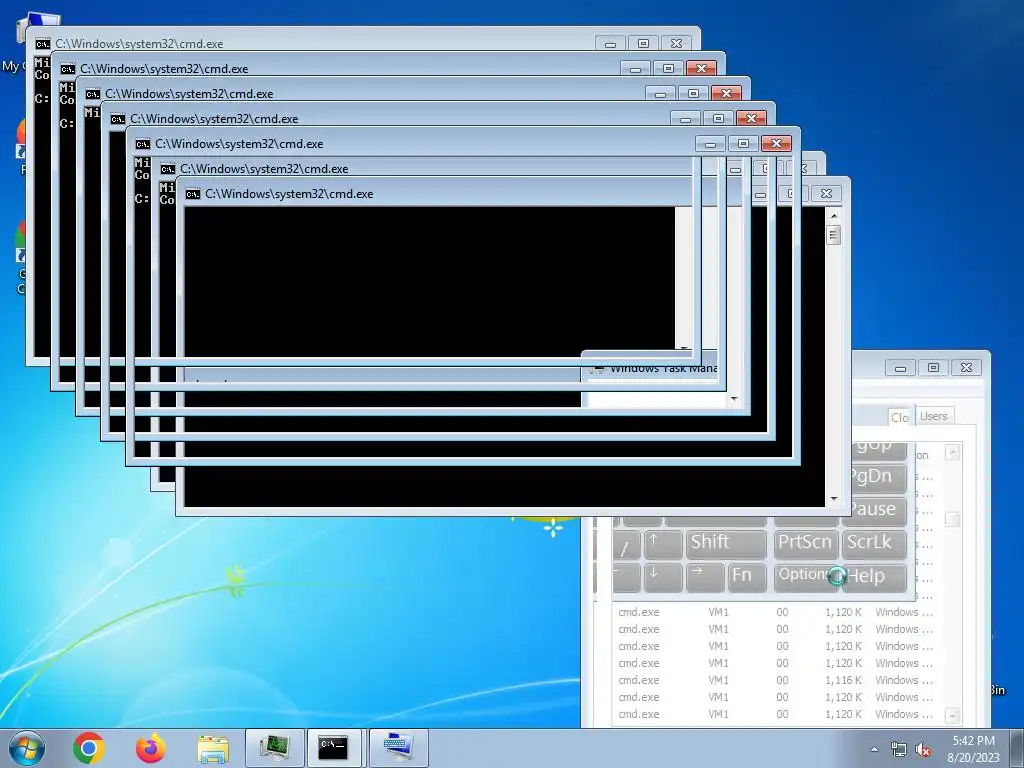The image size is (1024, 768).
Task: Click the muted volume tray icon
Action: 923,749
